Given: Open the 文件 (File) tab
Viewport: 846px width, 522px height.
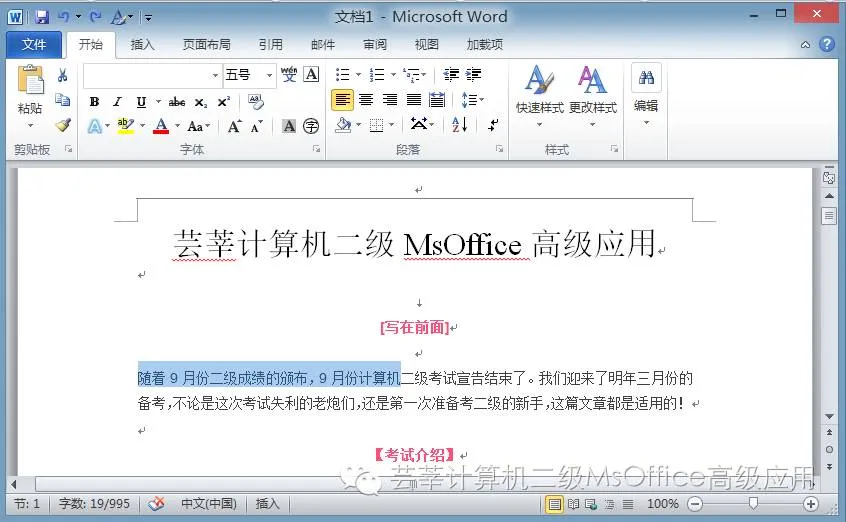Looking at the screenshot, I should (x=33, y=44).
